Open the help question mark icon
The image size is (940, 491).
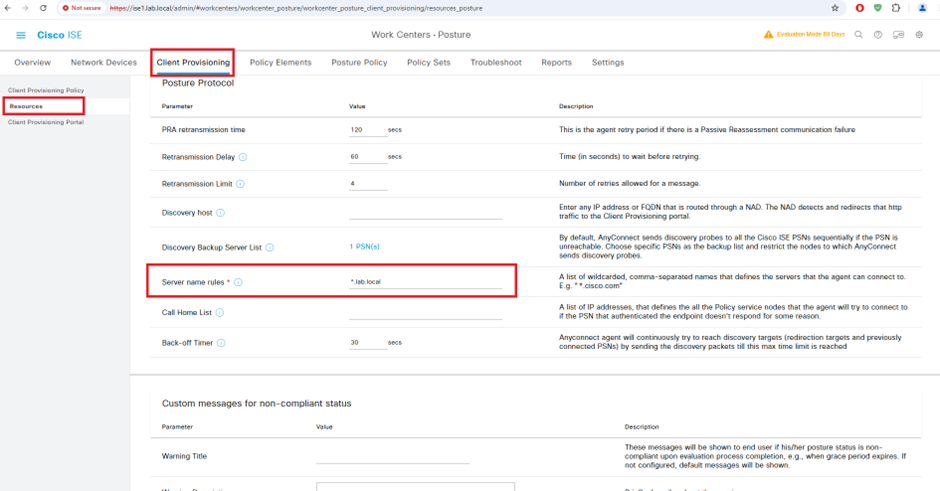click(x=878, y=35)
